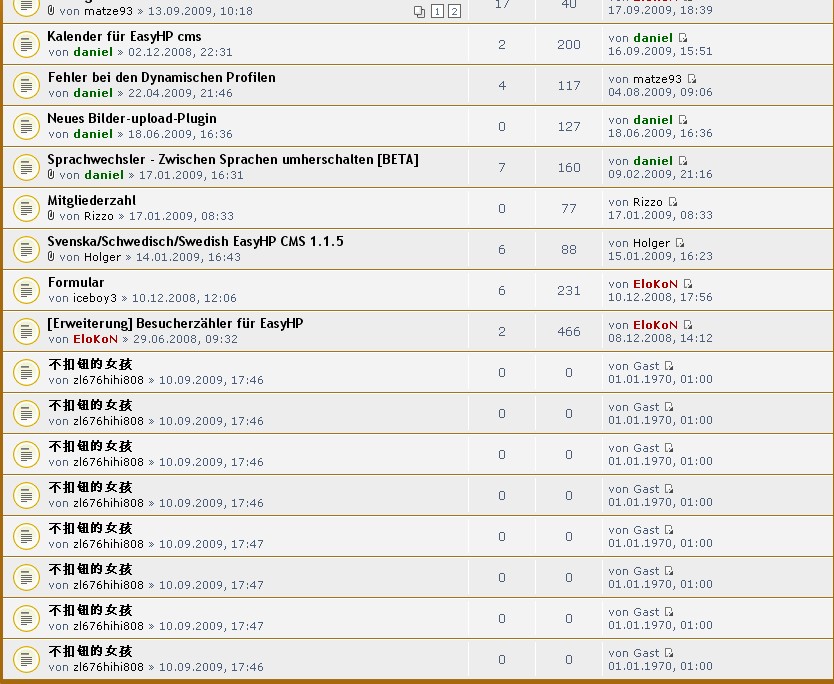The image size is (834, 684).
Task: Open author EloKoN's profile under Besucherzähler topic
Action: tap(95, 339)
